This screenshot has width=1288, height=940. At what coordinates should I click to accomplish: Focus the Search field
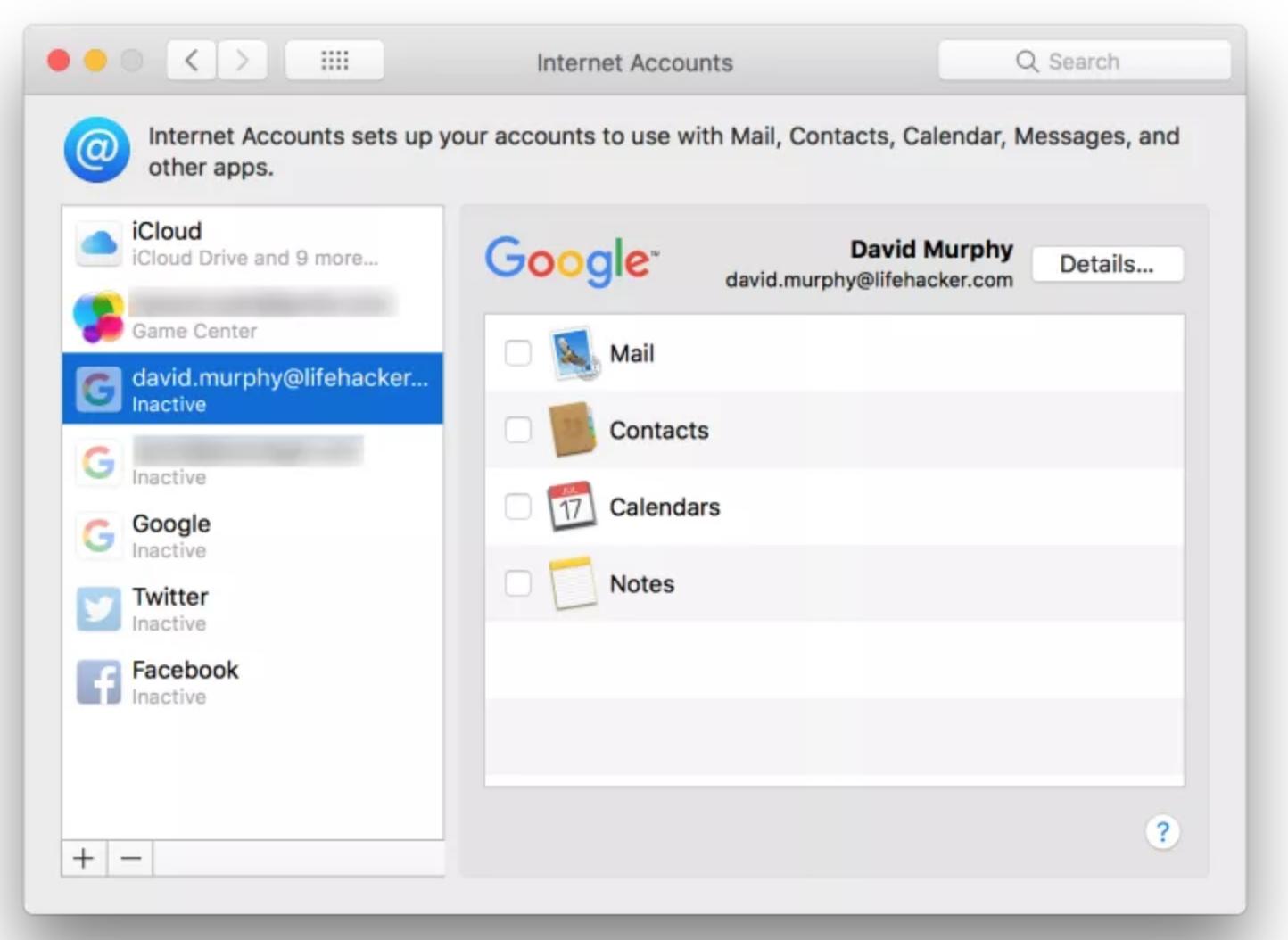[x=1084, y=62]
